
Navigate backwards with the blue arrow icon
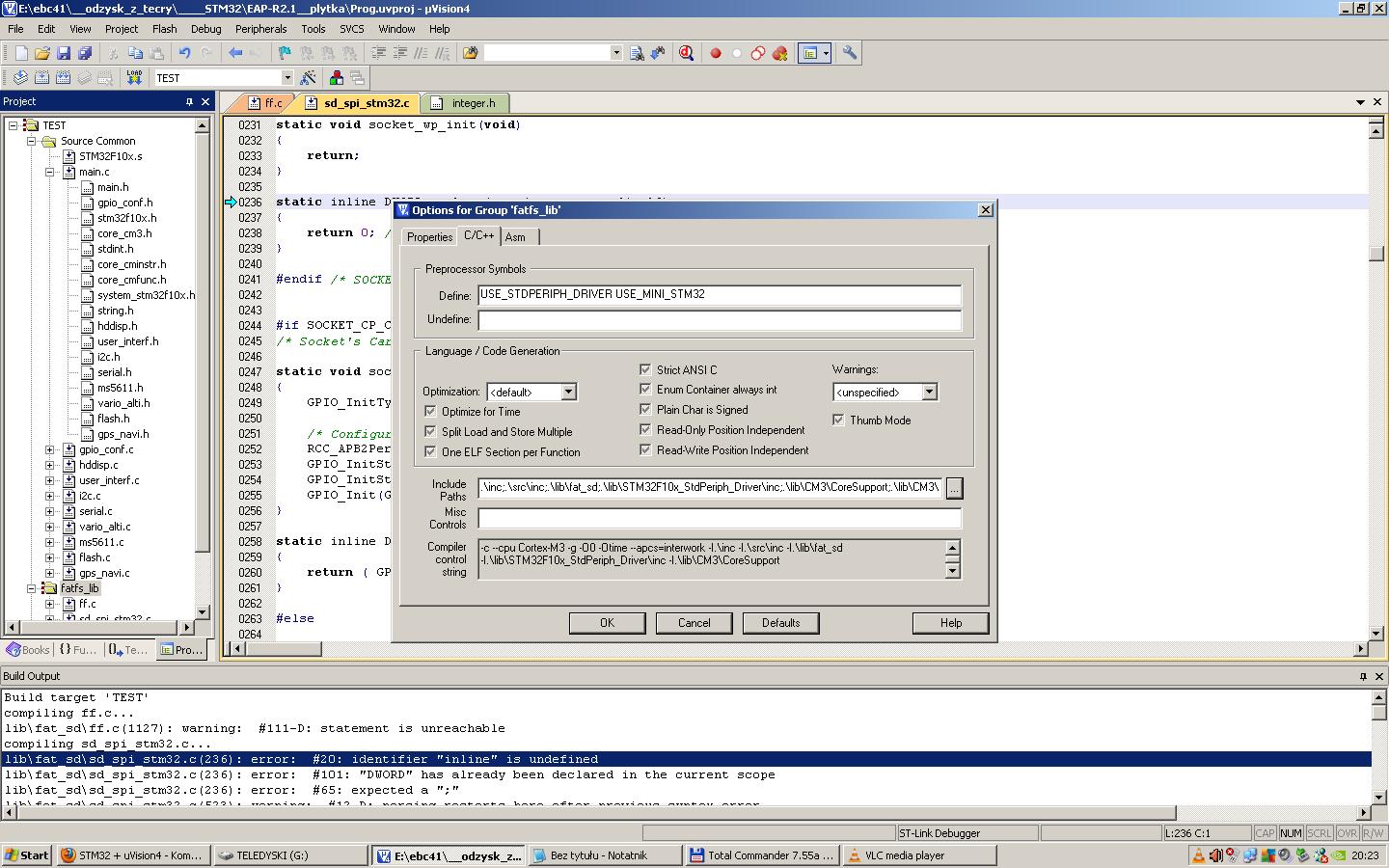234,53
